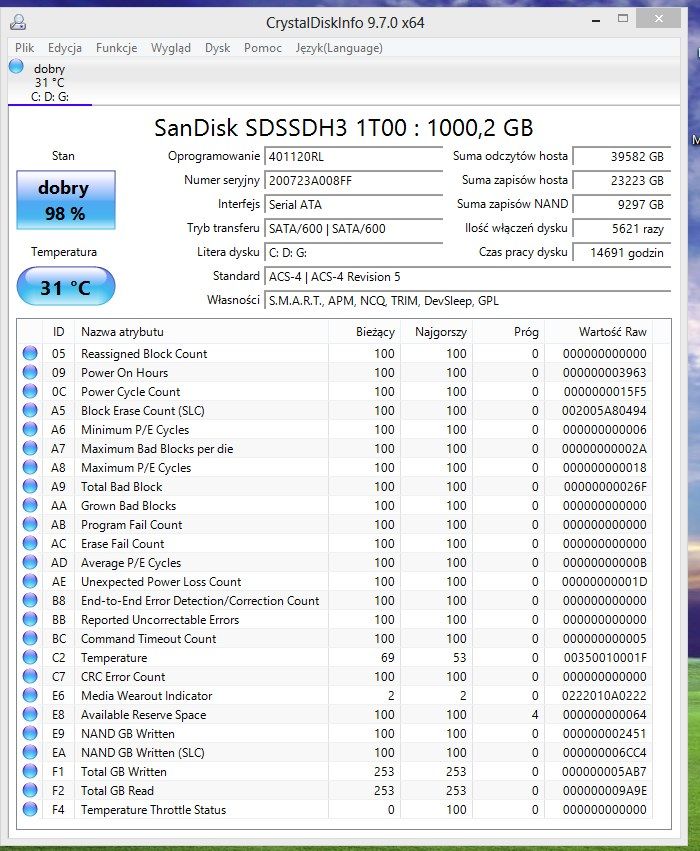Open the Edycja menu

click(65, 48)
